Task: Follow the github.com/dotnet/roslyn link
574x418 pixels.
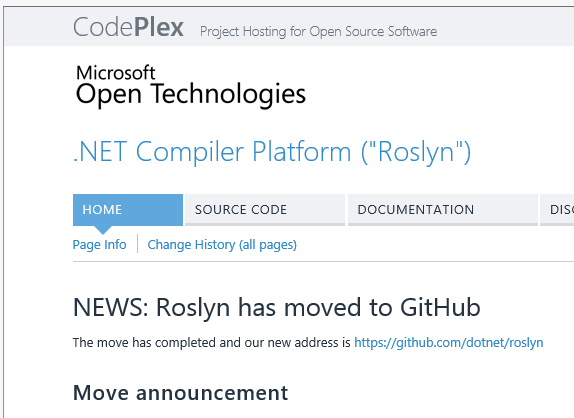Action: click(449, 343)
